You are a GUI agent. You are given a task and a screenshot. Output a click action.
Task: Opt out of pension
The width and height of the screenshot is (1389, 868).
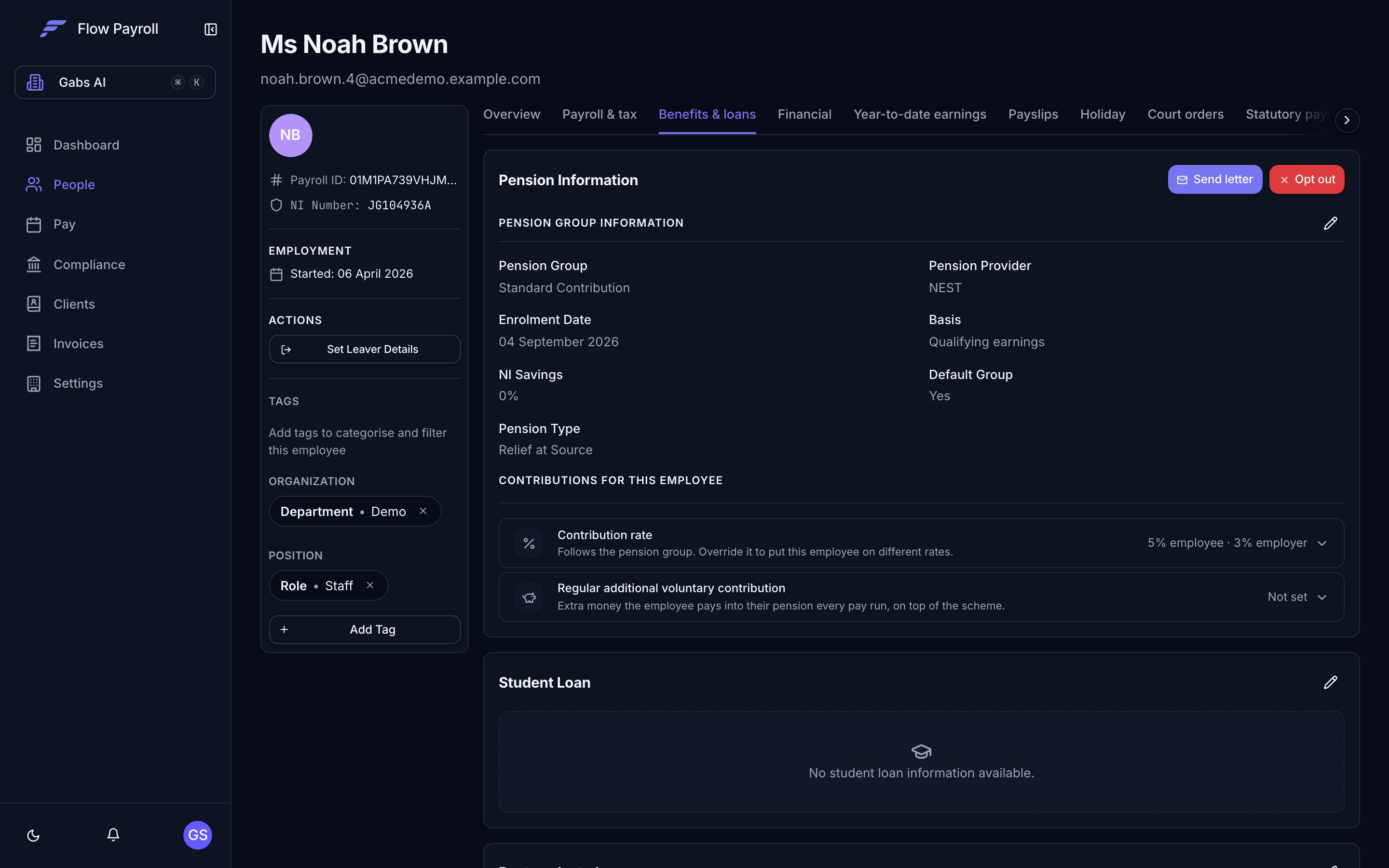point(1307,179)
